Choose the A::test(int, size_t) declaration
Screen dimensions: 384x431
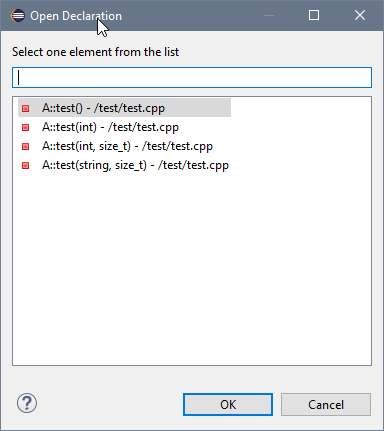pyautogui.click(x=127, y=146)
